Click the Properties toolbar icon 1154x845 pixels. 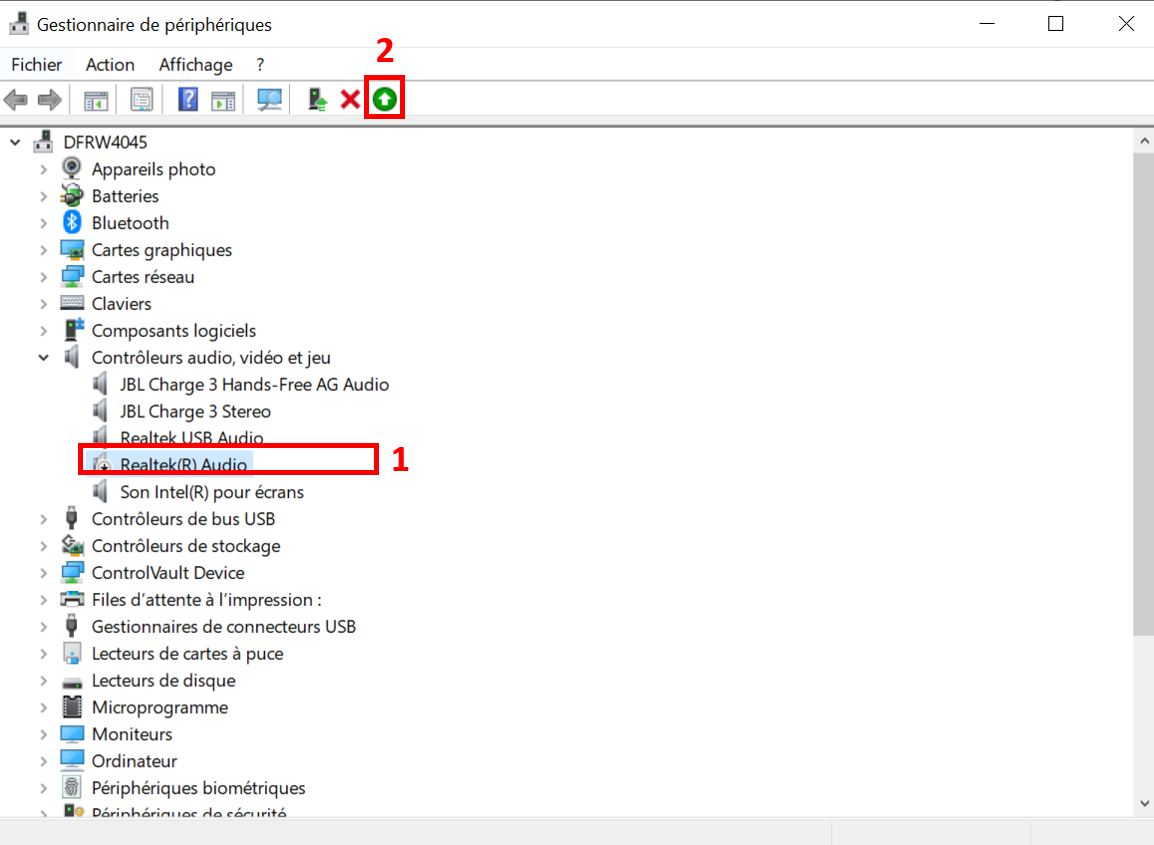[142, 100]
